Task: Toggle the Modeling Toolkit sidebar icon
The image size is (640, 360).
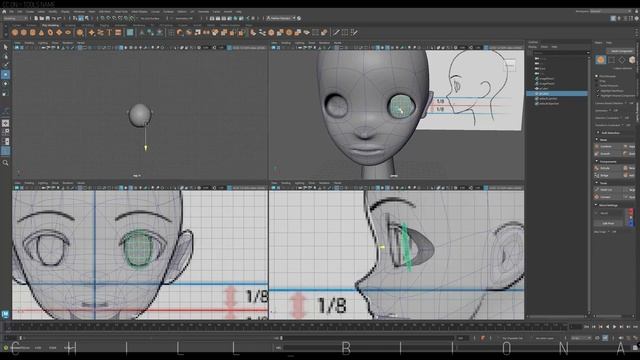Action: pyautogui.click(x=613, y=18)
